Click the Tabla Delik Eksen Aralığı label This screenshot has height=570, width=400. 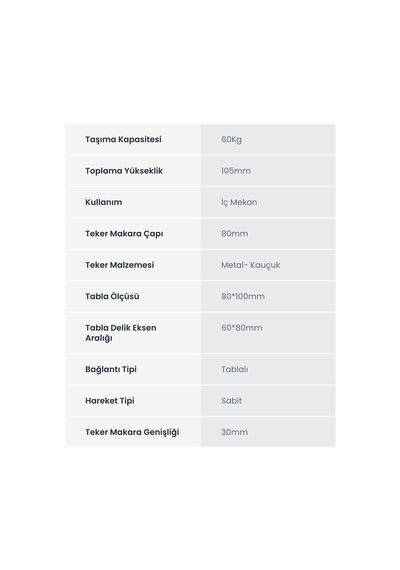[x=121, y=333]
